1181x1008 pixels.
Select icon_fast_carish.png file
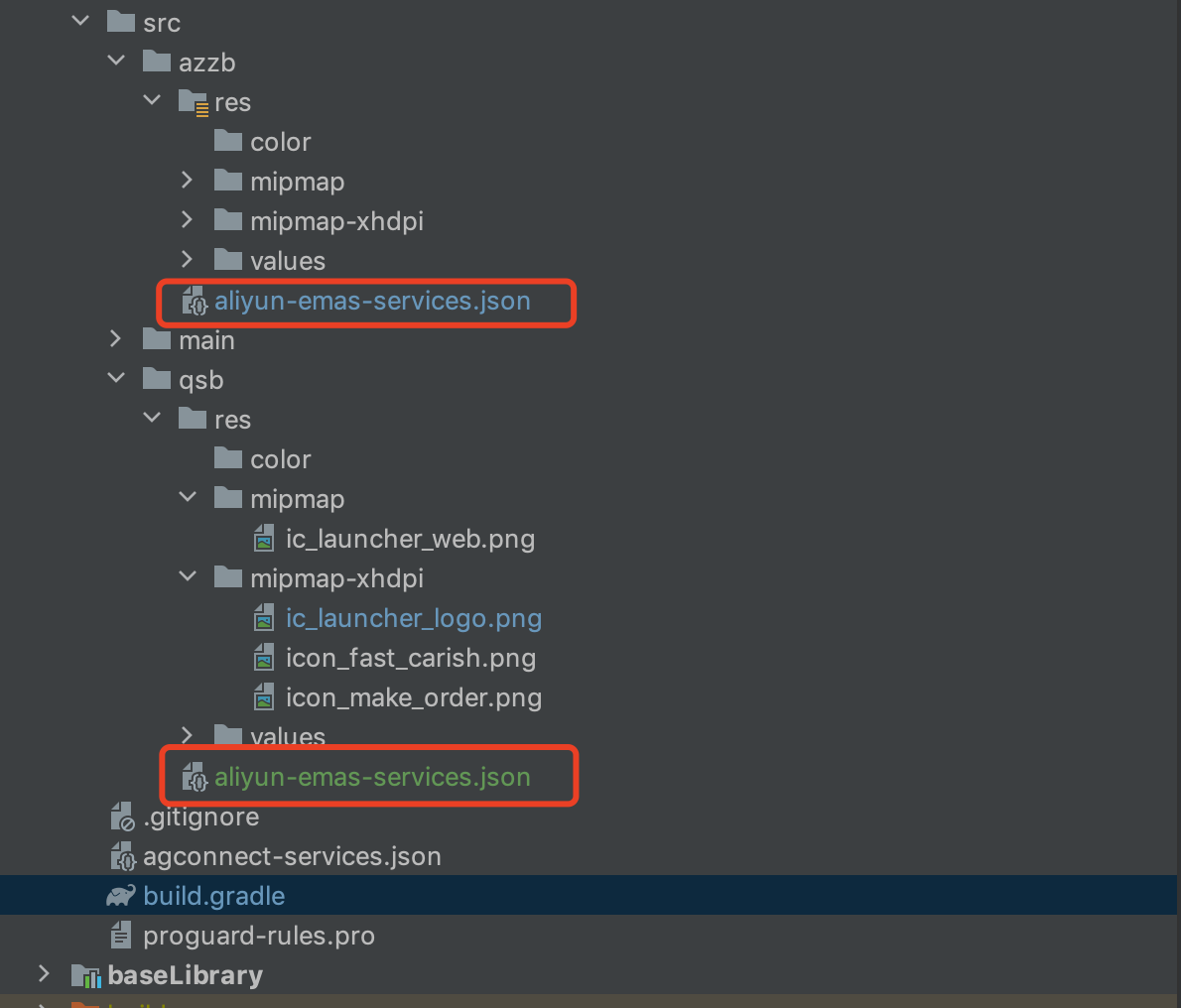coord(411,658)
